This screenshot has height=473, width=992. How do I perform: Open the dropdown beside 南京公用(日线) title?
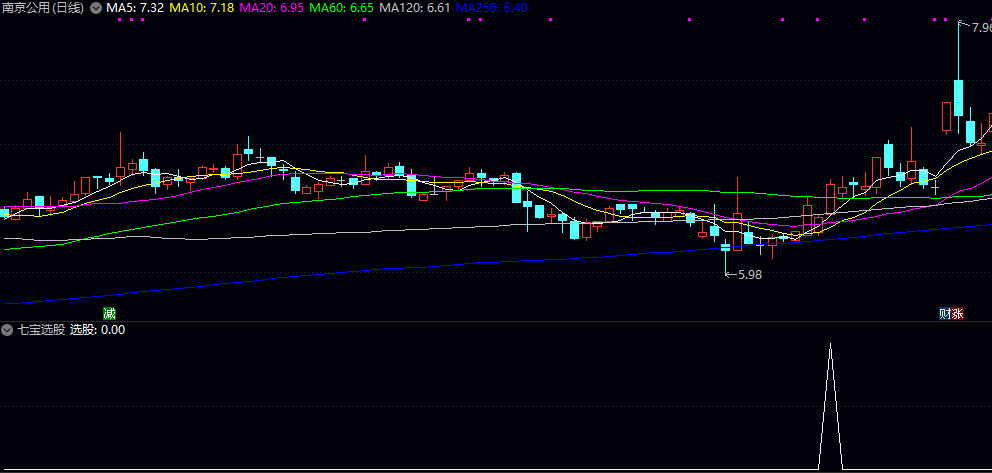(x=95, y=8)
